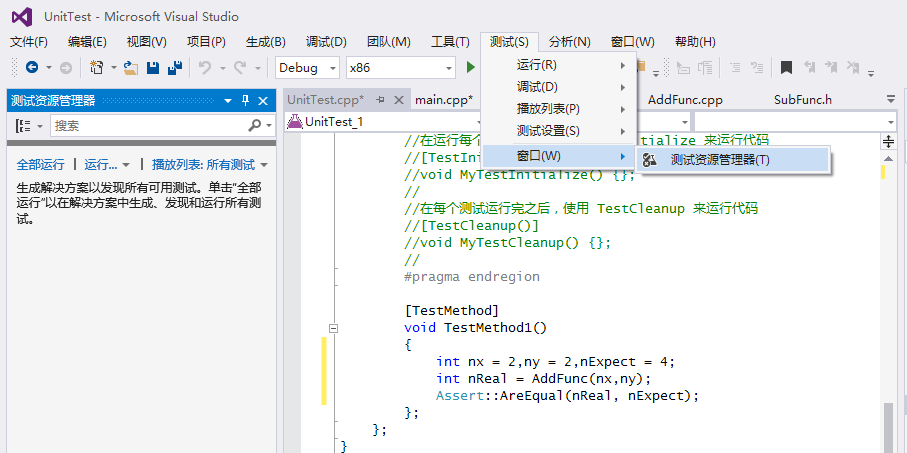Open the 项目(P) menu

[x=207, y=42]
